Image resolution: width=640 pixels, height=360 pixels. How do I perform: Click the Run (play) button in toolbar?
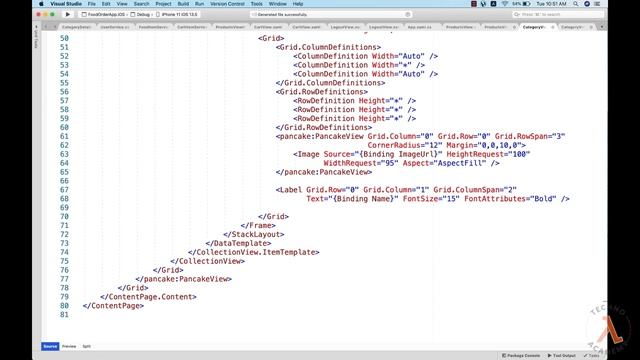click(68, 14)
